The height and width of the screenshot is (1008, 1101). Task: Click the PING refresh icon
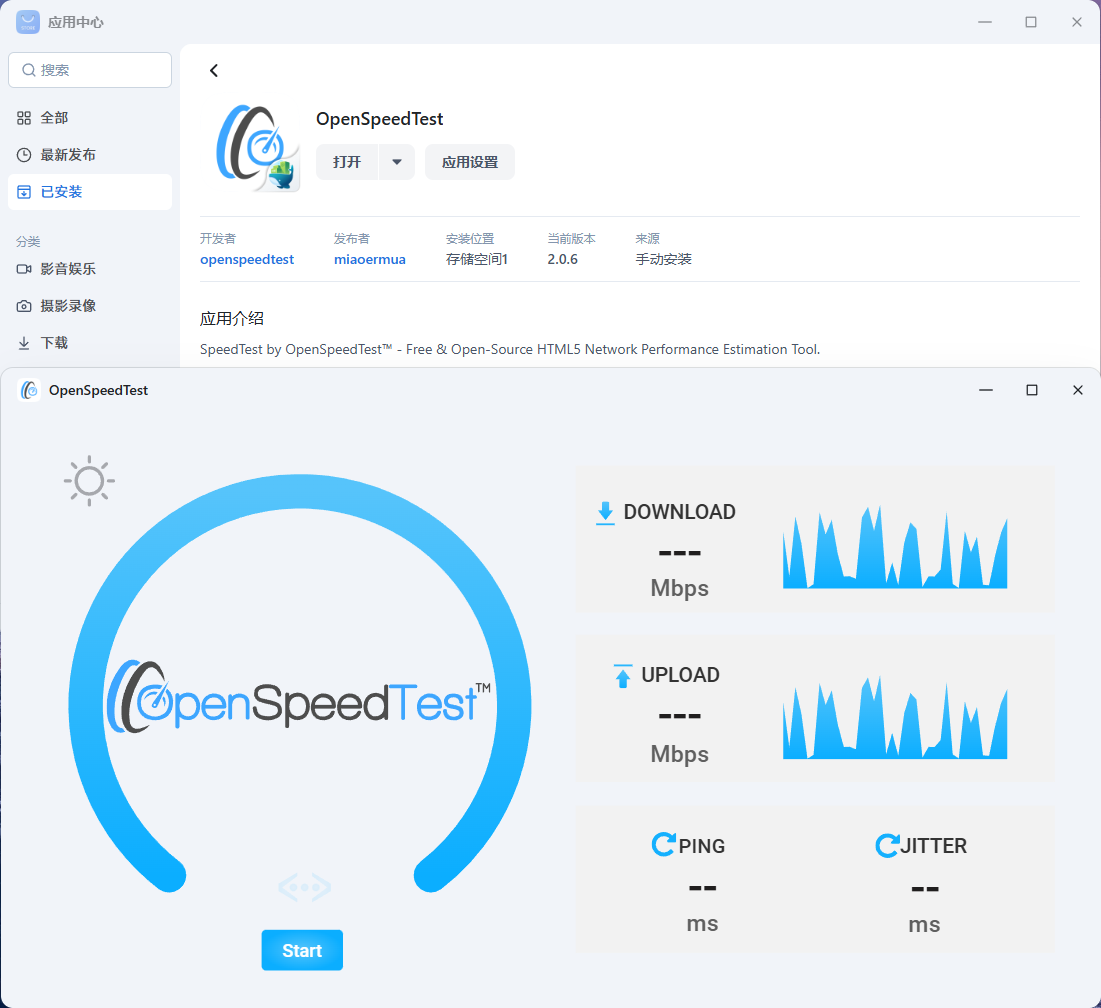click(663, 844)
